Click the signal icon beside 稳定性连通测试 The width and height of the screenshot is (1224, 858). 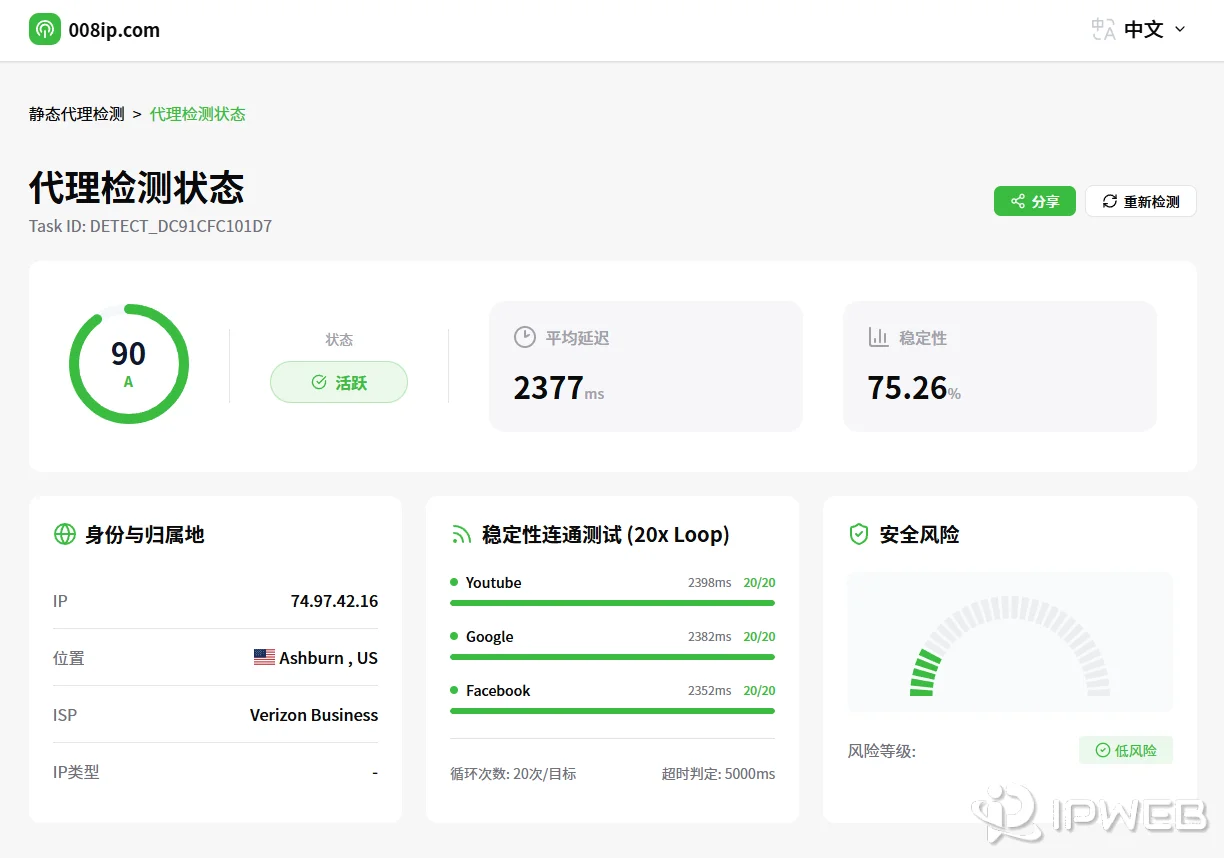pyautogui.click(x=461, y=534)
